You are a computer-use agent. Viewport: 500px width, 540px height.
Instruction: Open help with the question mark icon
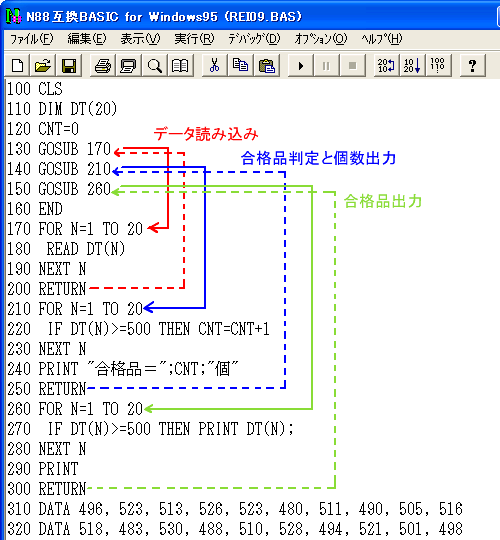[472, 65]
